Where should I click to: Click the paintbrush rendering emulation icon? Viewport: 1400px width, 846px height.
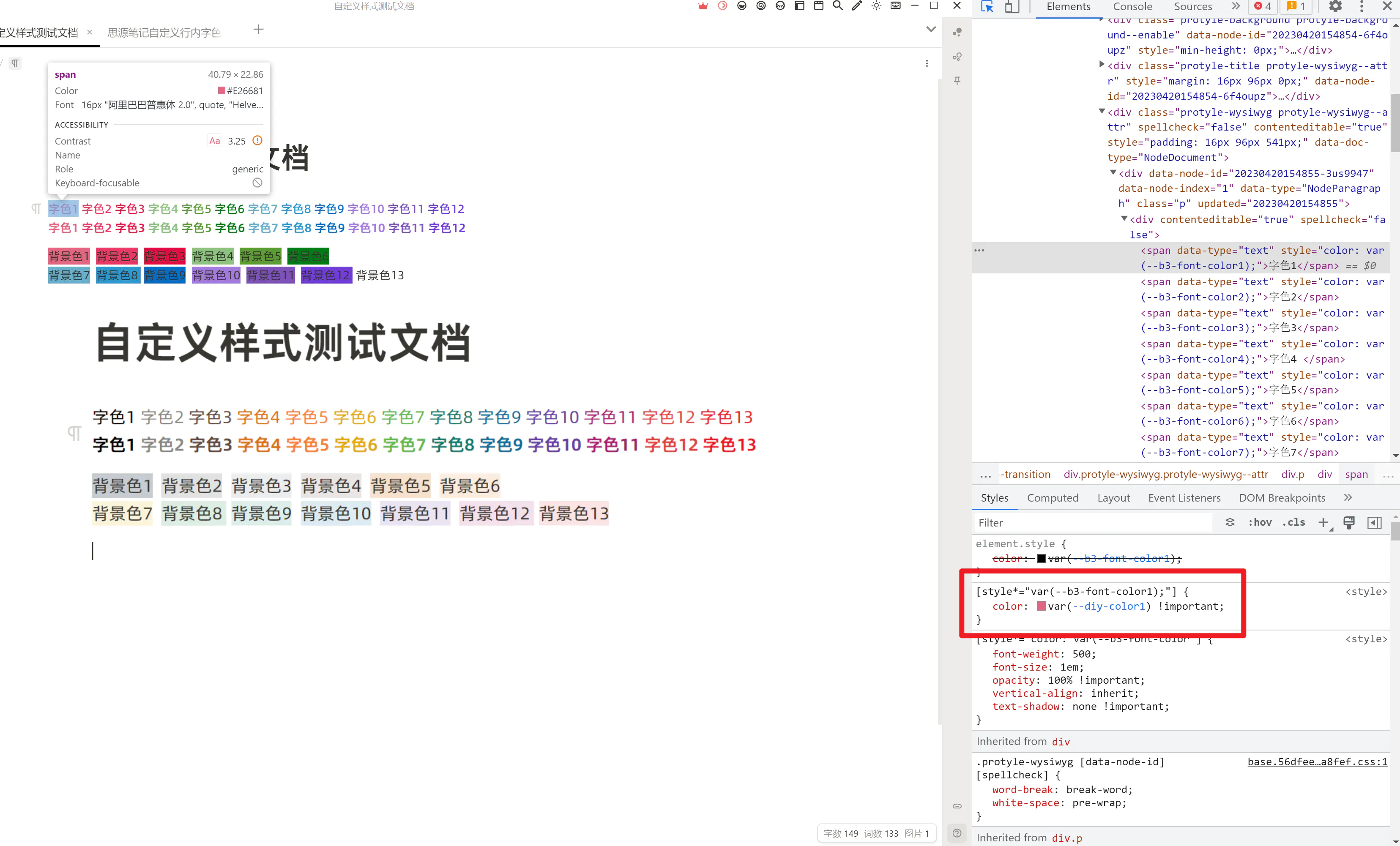point(1349,523)
